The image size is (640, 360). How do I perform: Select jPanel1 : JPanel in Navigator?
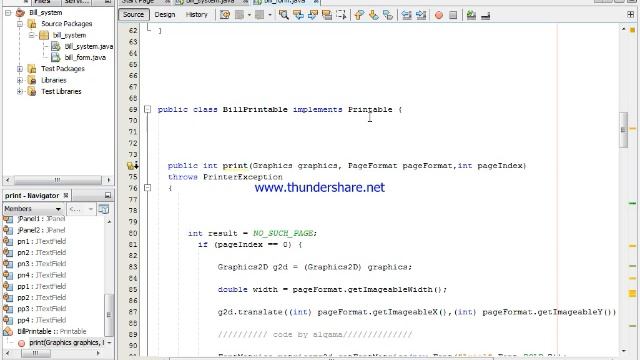pos(41,219)
